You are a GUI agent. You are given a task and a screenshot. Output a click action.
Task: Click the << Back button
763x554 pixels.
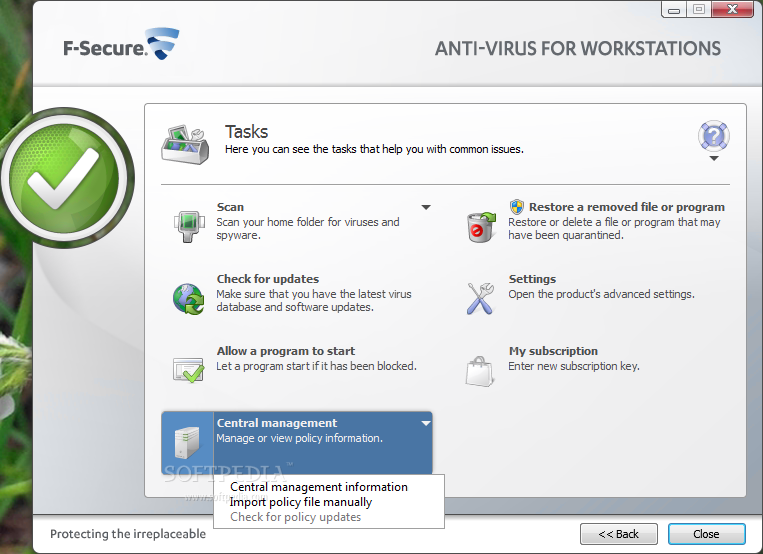[x=618, y=534]
